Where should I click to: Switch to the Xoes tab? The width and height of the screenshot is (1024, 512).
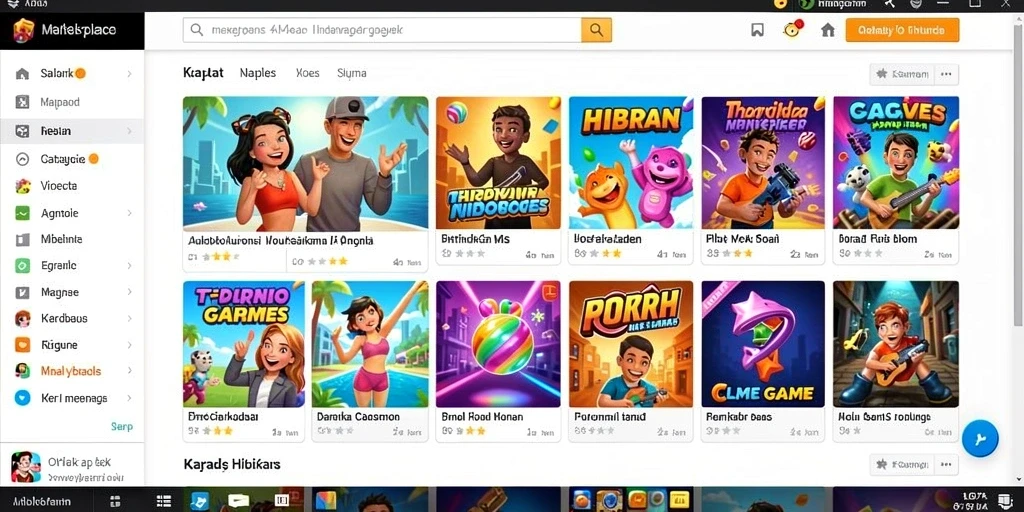click(x=308, y=73)
